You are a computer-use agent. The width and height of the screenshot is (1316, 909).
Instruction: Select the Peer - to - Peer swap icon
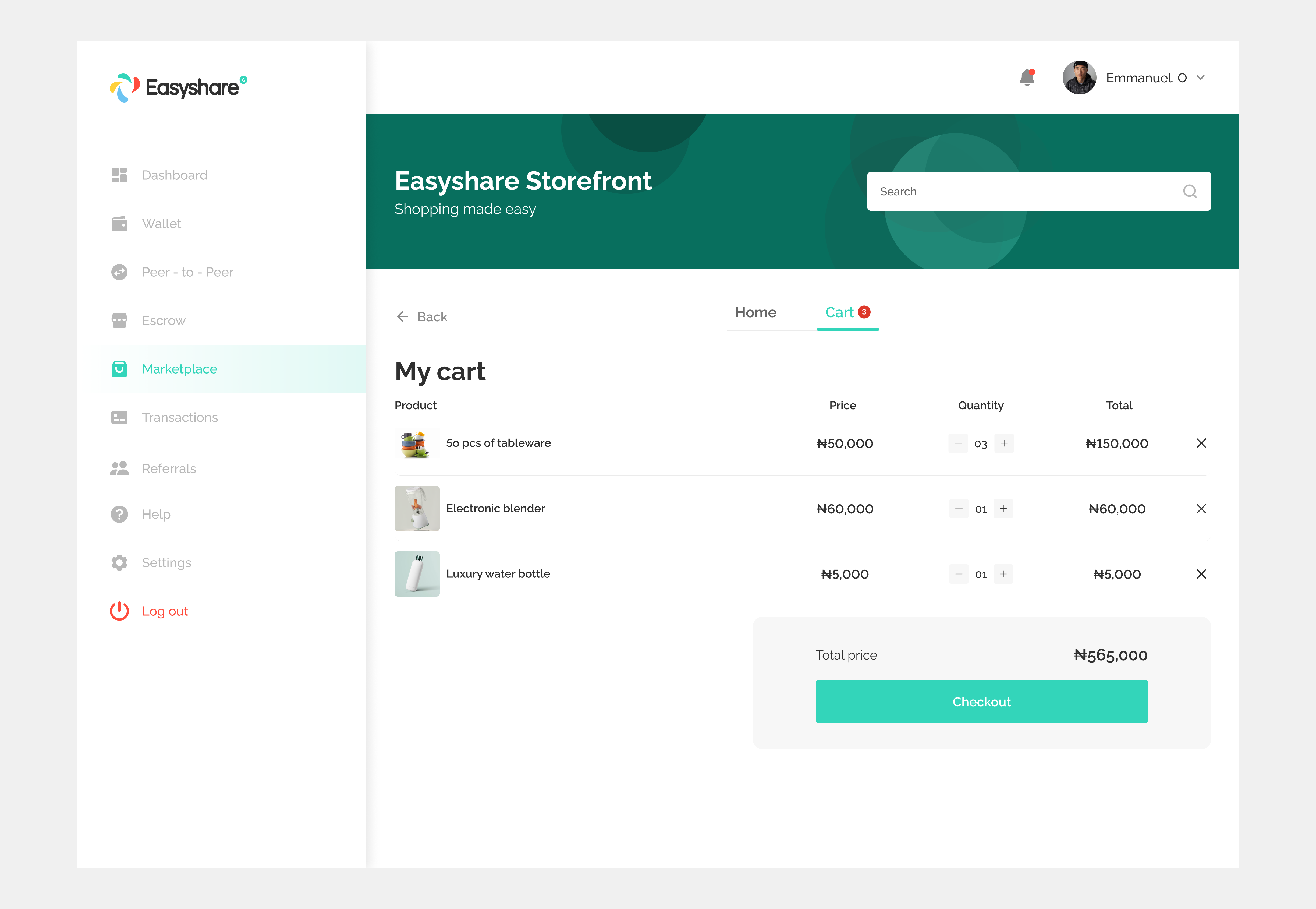coord(119,272)
